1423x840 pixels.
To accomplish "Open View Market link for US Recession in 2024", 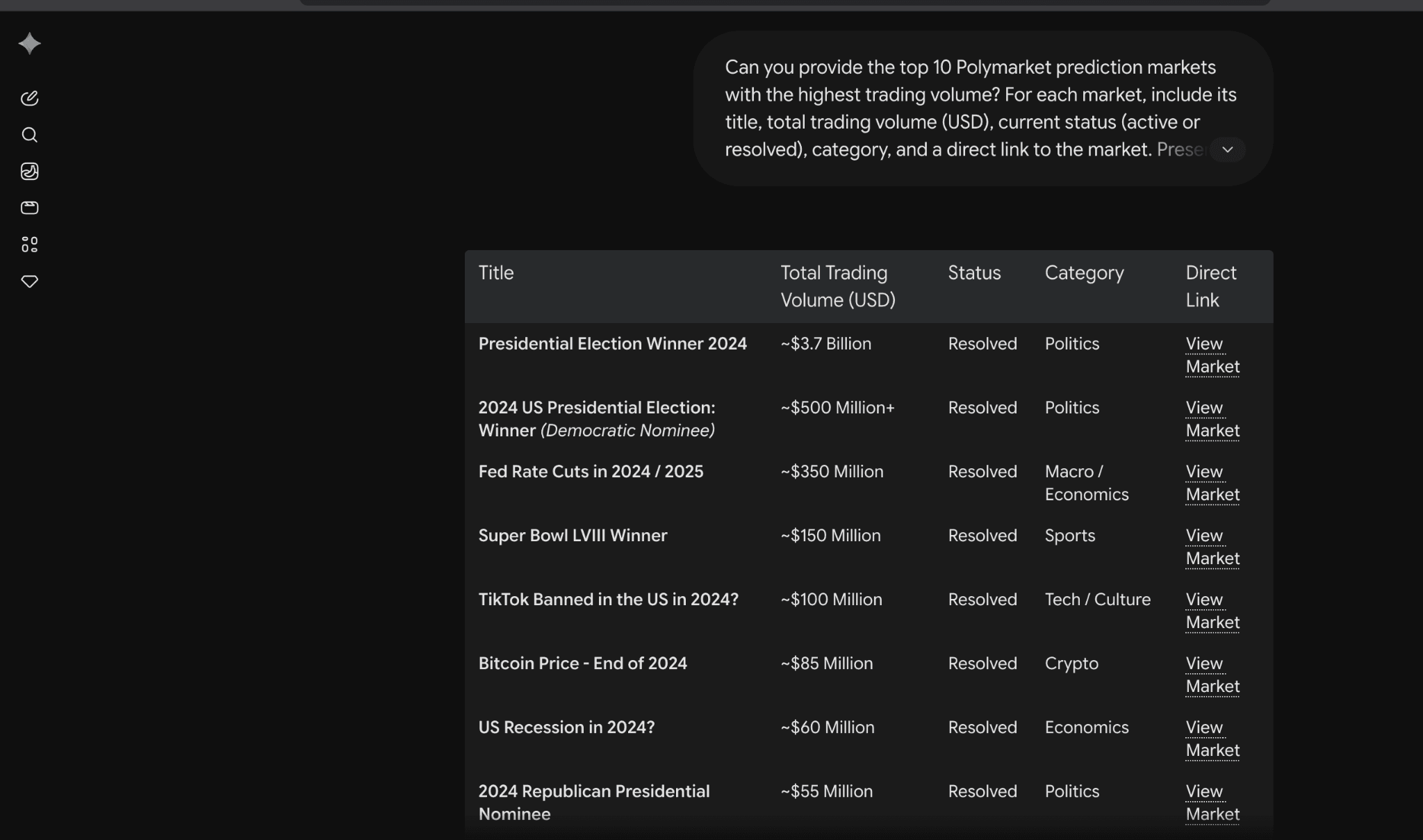I will click(1212, 739).
